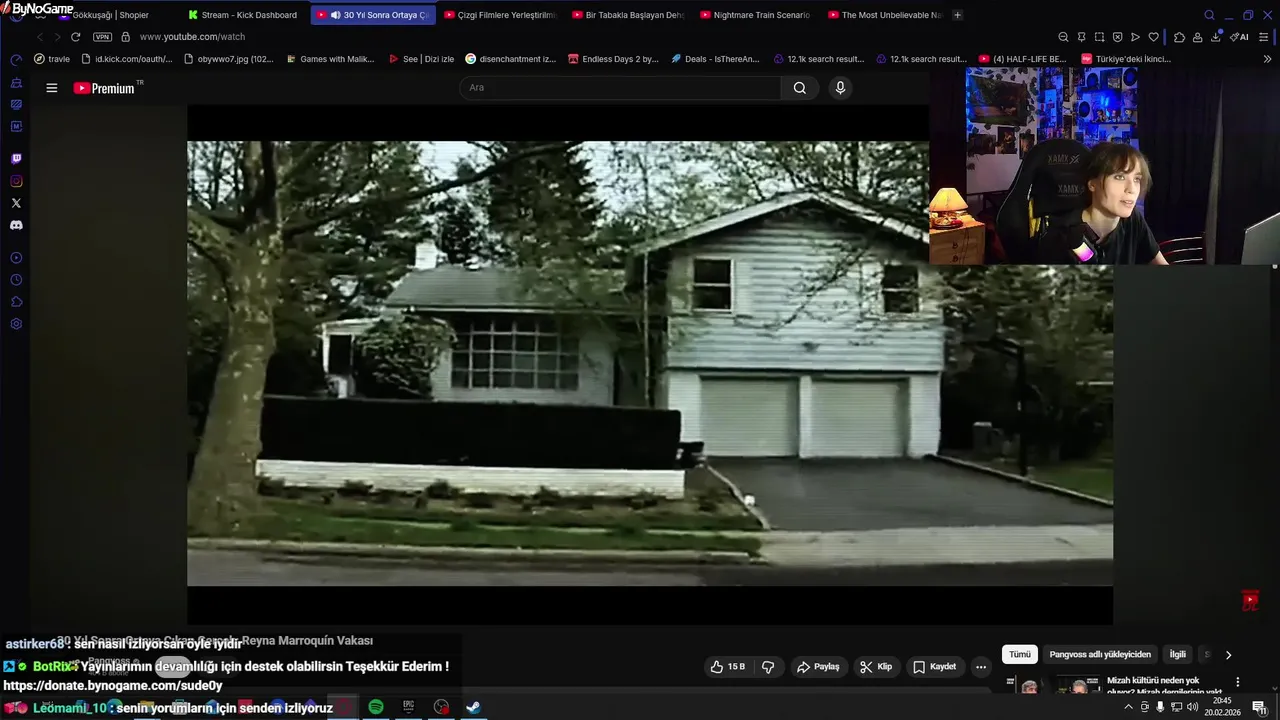Start voice search with the microphone icon
Image resolution: width=1280 pixels, height=720 pixels.
click(840, 88)
